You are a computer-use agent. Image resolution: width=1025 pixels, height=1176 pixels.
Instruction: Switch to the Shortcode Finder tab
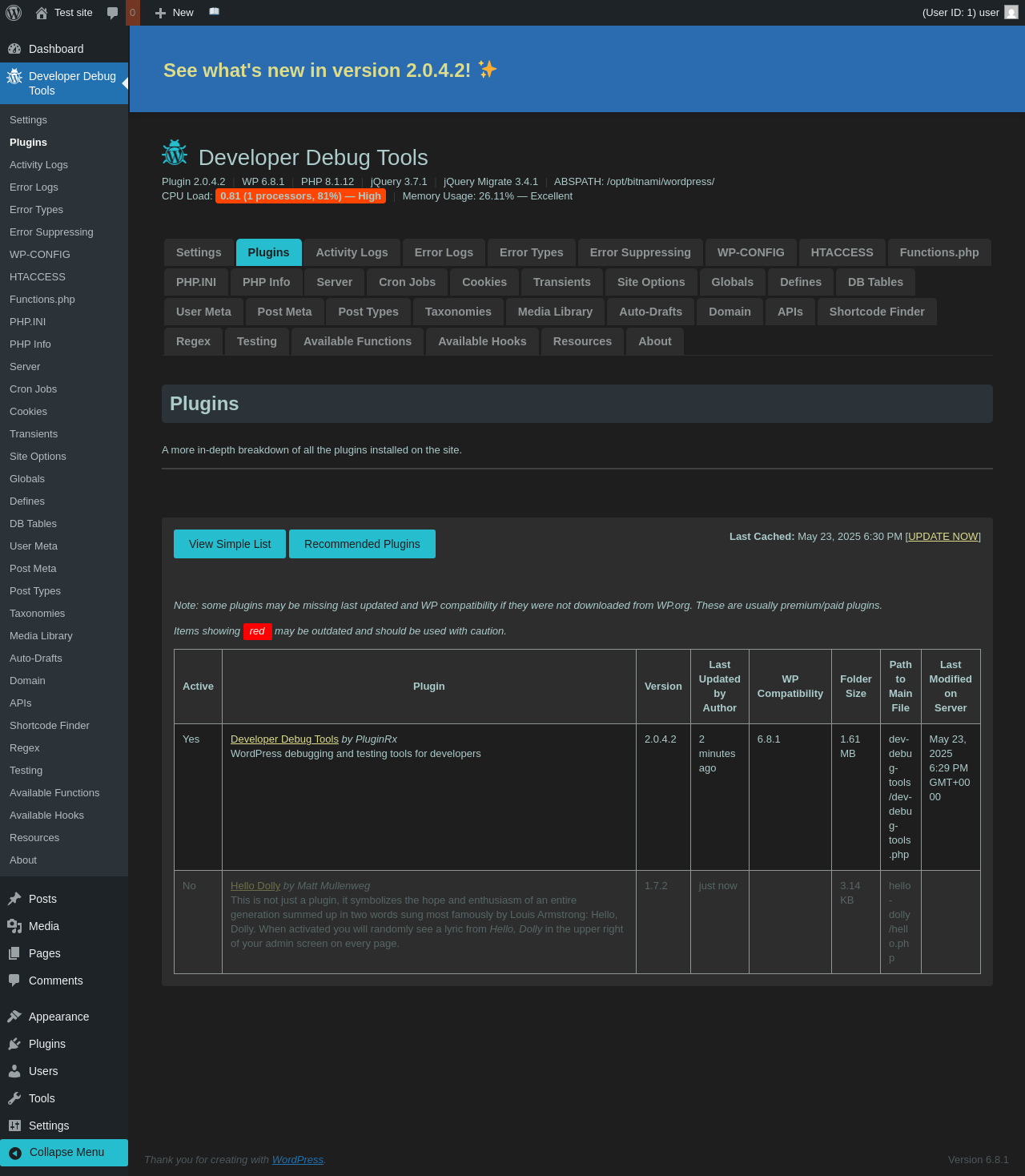coord(876,312)
